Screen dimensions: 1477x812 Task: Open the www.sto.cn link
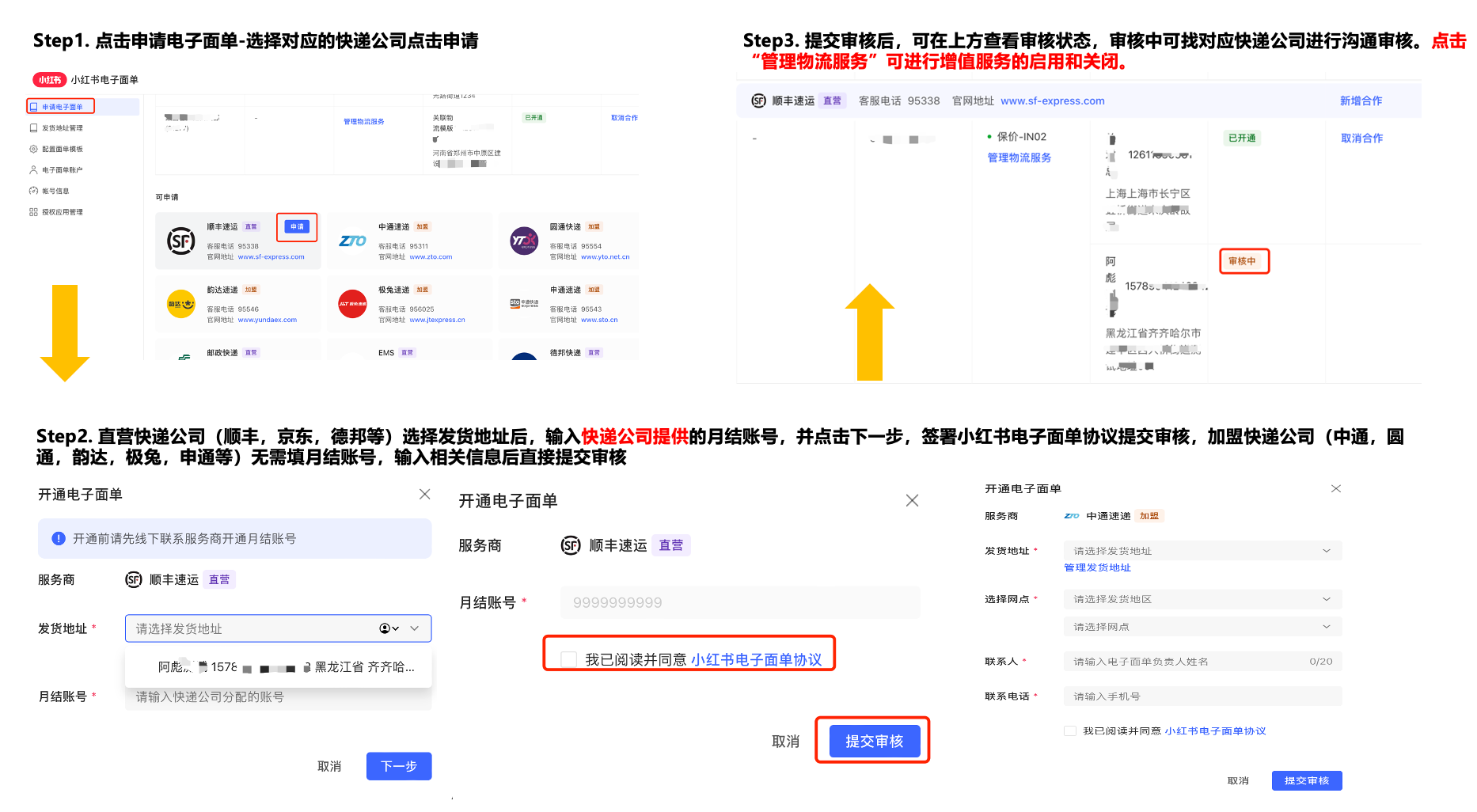[x=599, y=321]
